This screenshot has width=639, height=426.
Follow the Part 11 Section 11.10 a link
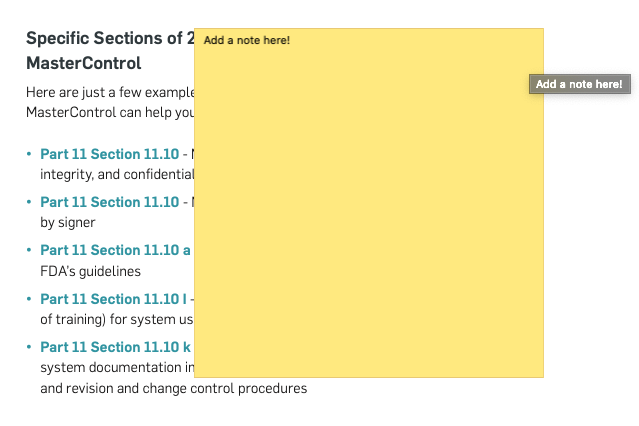[115, 250]
